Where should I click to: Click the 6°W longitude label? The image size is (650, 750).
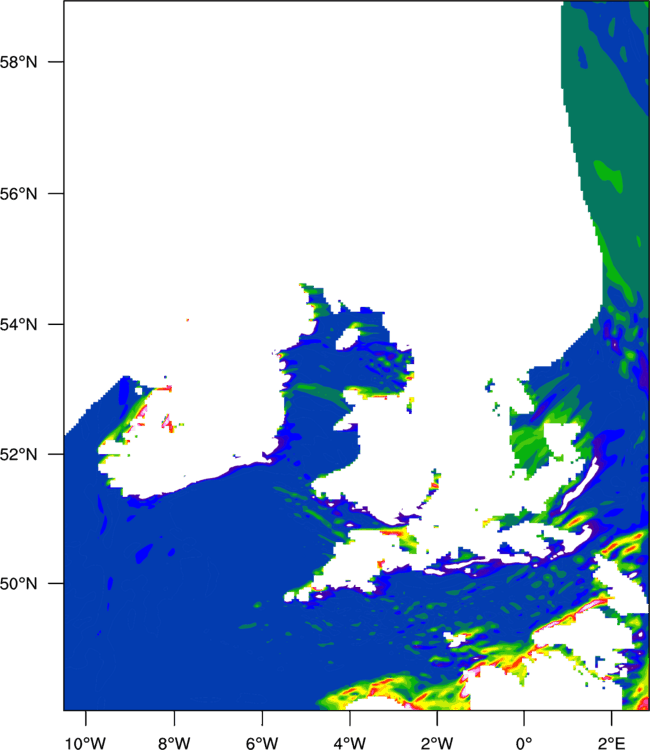262,743
